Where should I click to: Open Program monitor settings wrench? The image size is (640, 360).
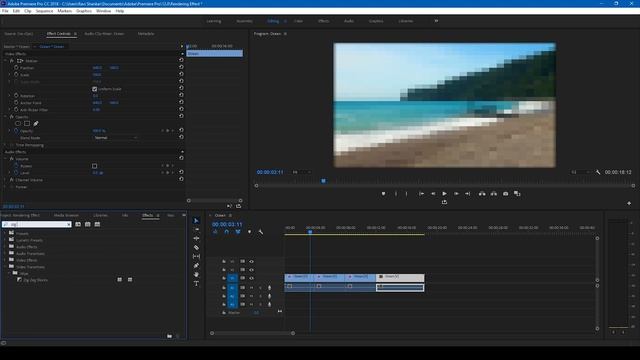[x=598, y=172]
